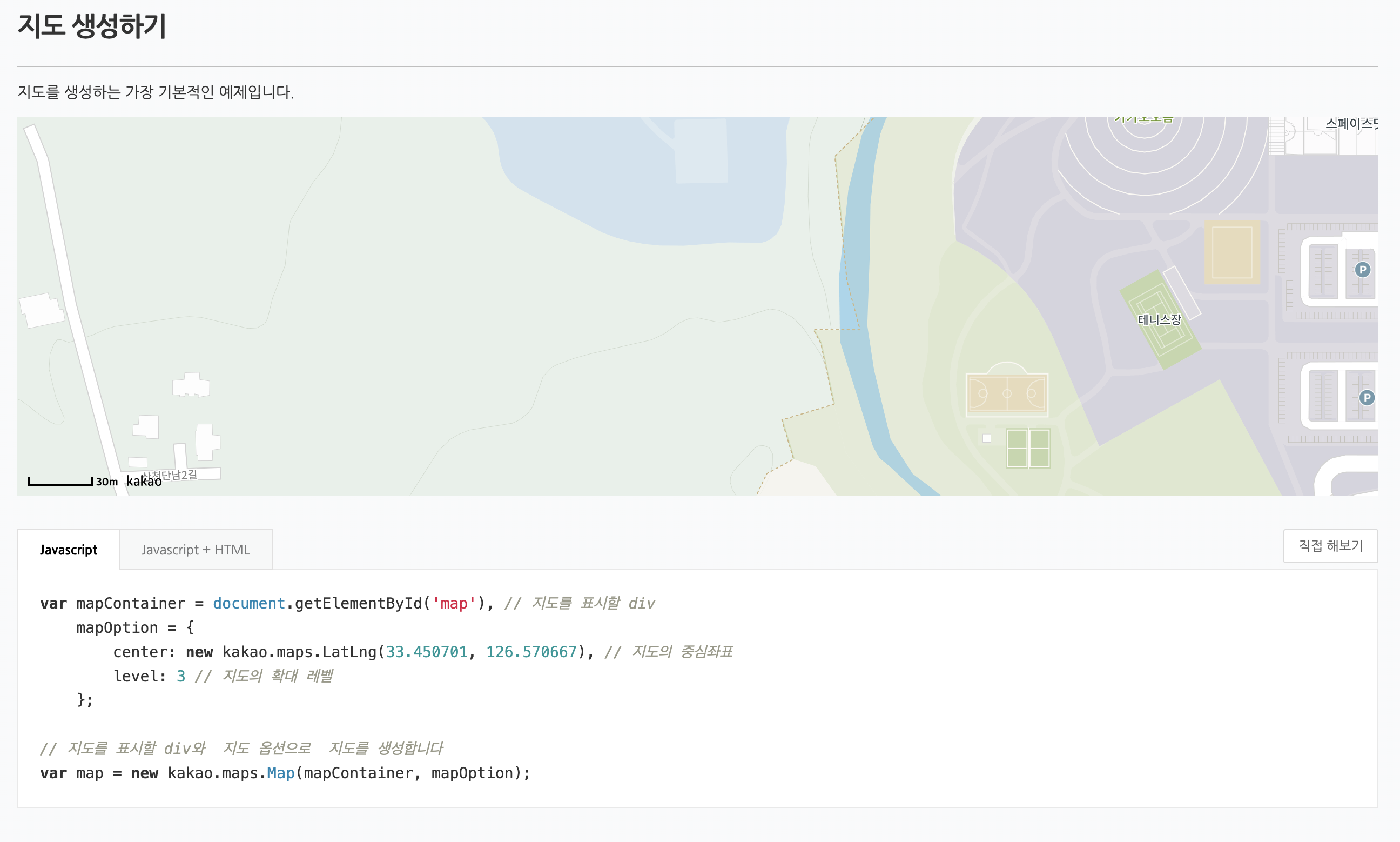The width and height of the screenshot is (1400, 842).
Task: Click the small white square near basketball court
Action: point(987,438)
